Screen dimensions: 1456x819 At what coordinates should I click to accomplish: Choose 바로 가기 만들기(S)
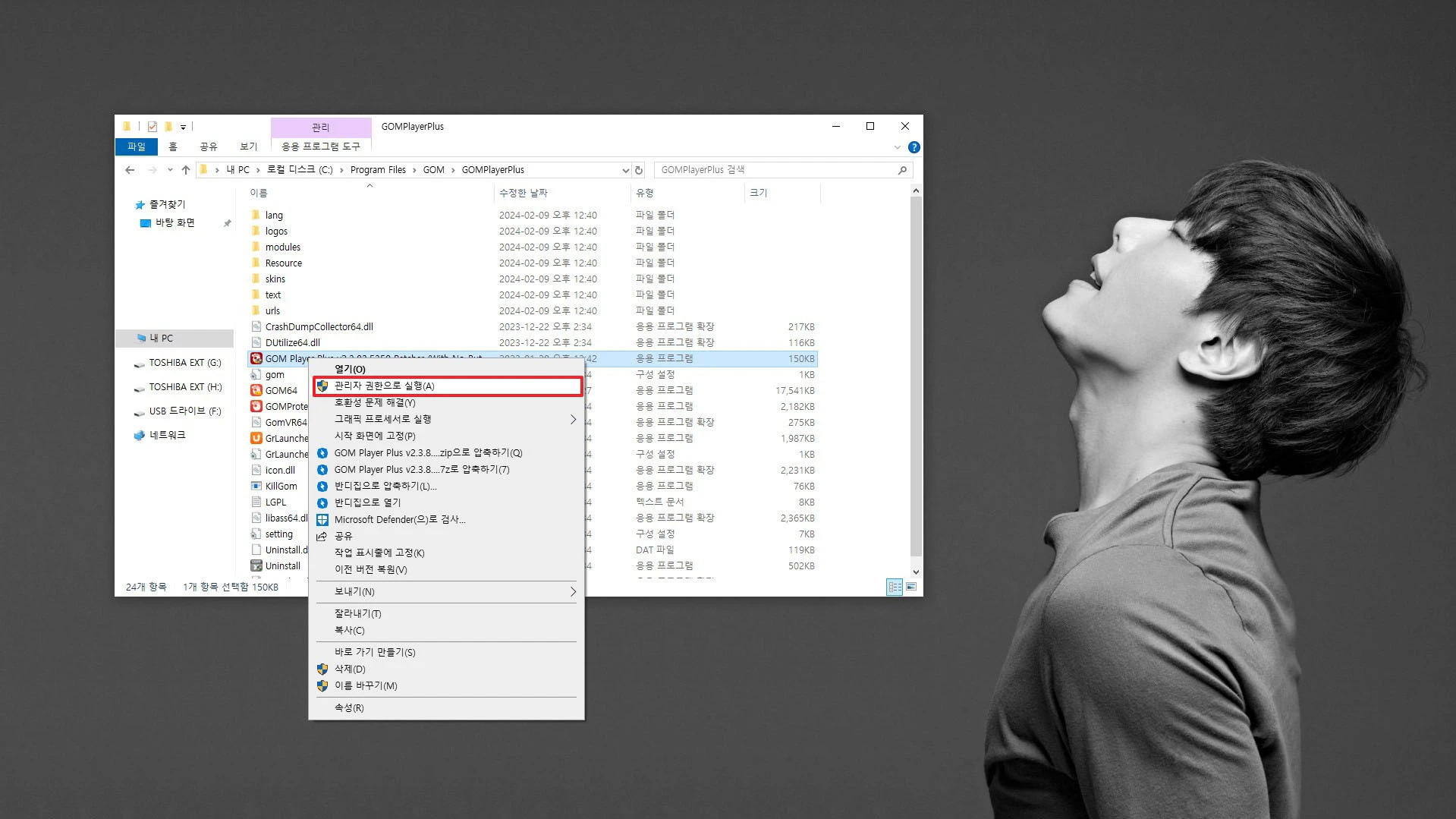coord(447,652)
